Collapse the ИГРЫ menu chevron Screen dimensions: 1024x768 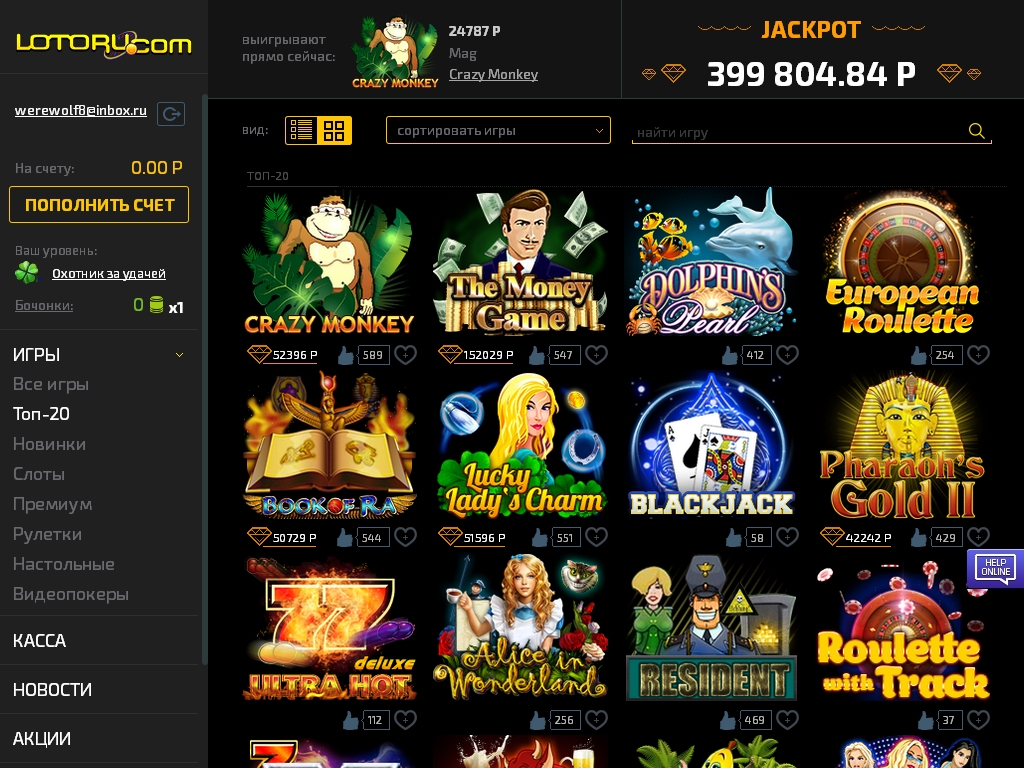pyautogui.click(x=180, y=355)
